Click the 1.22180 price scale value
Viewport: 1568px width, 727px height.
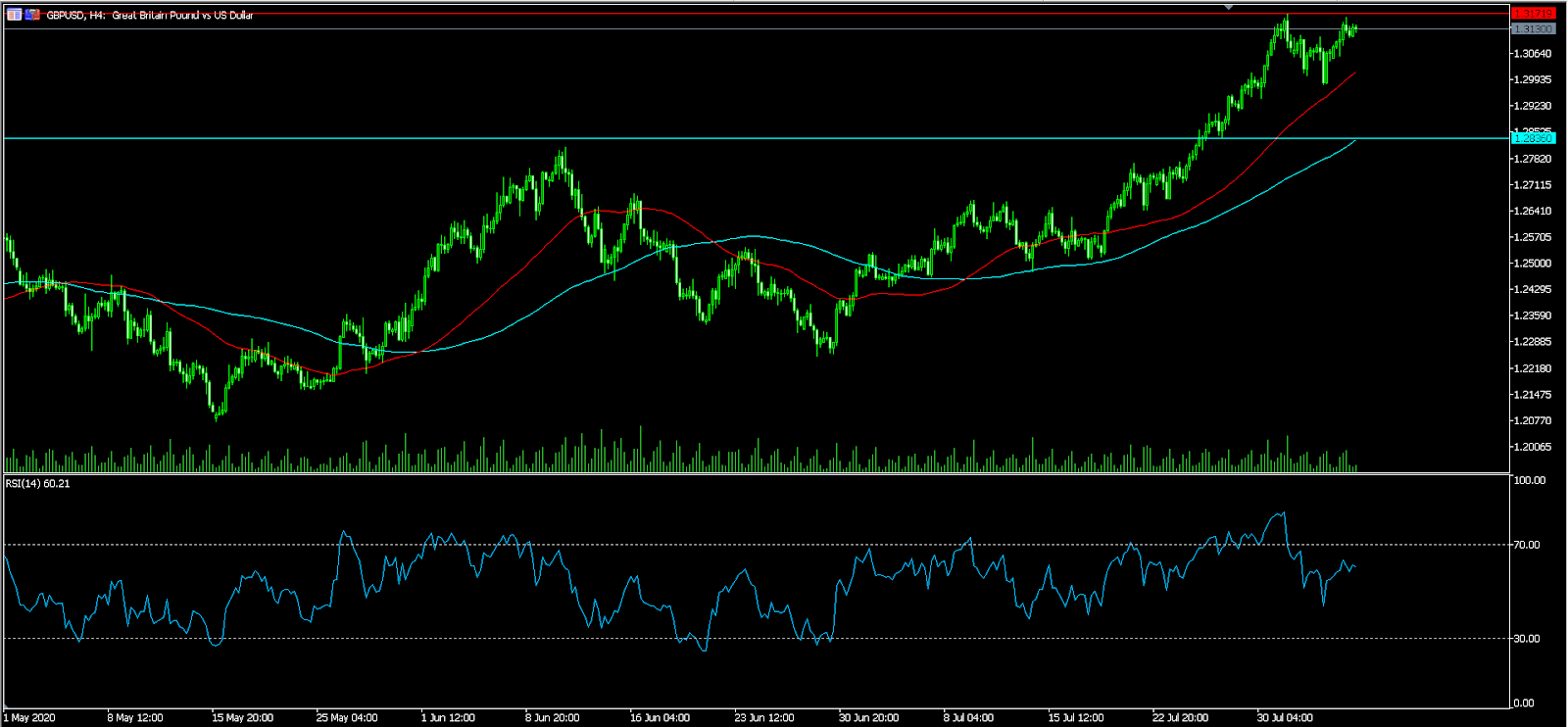click(1533, 368)
